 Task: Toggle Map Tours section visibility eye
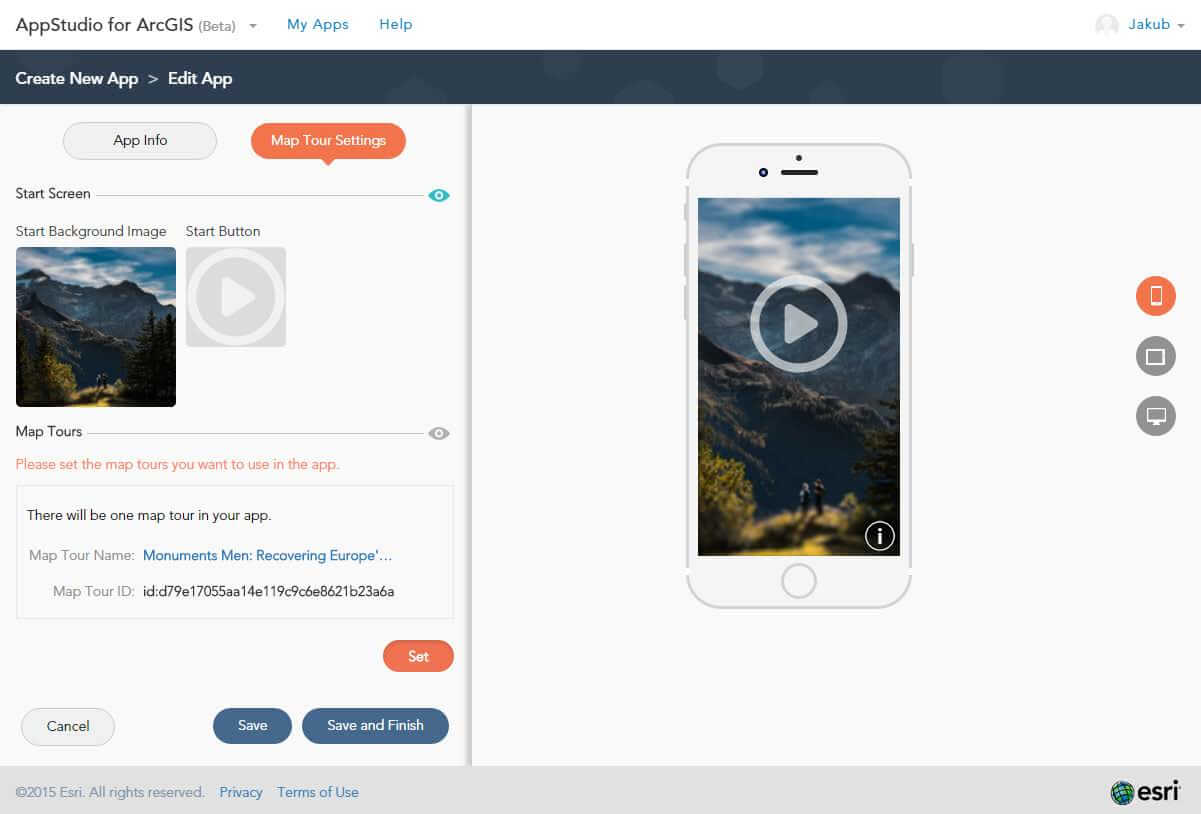(439, 433)
